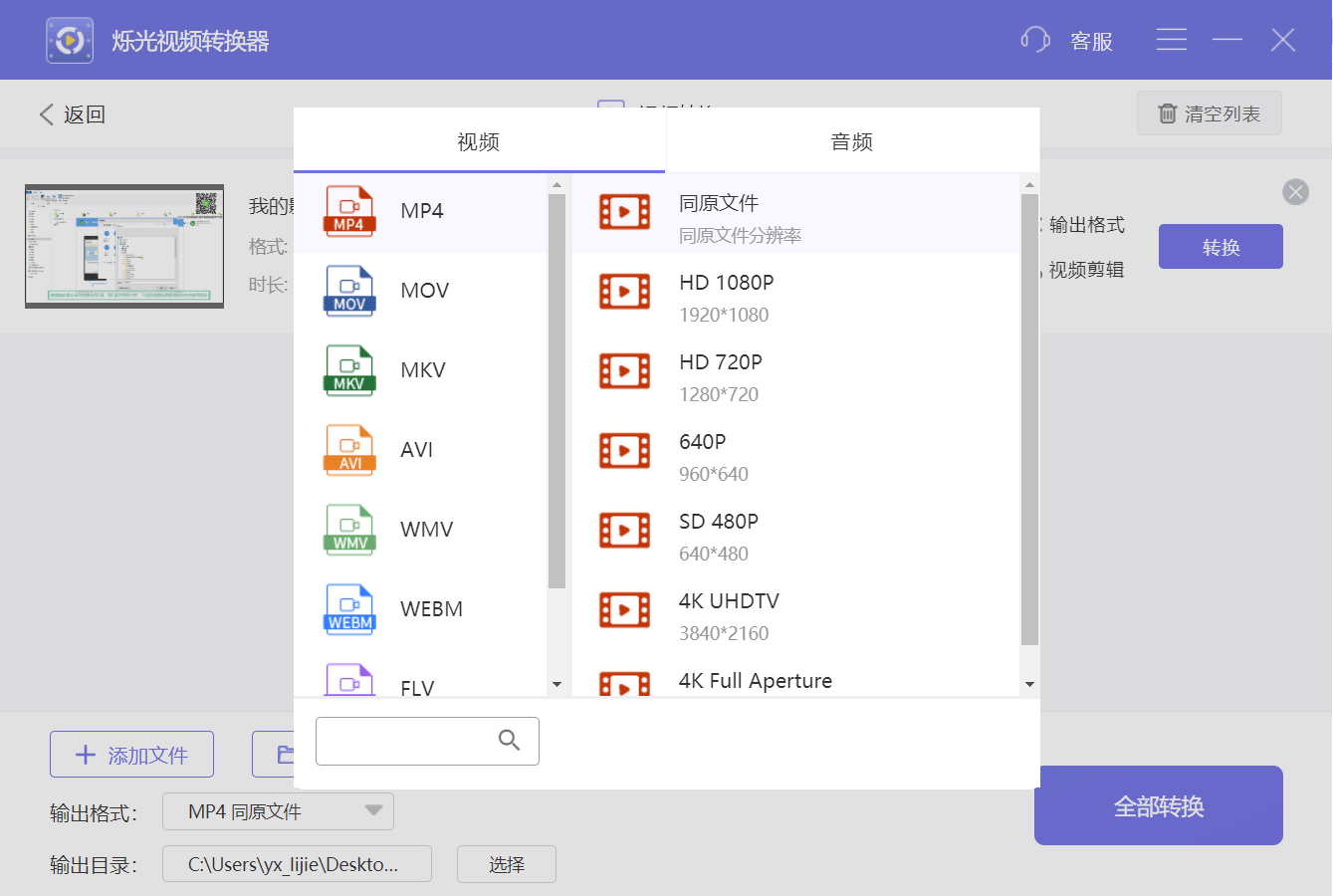Select the MOV format label
1333x896 pixels.
(425, 291)
